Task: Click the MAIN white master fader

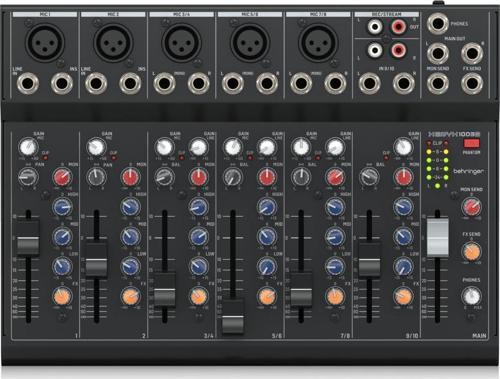Action: (x=438, y=237)
